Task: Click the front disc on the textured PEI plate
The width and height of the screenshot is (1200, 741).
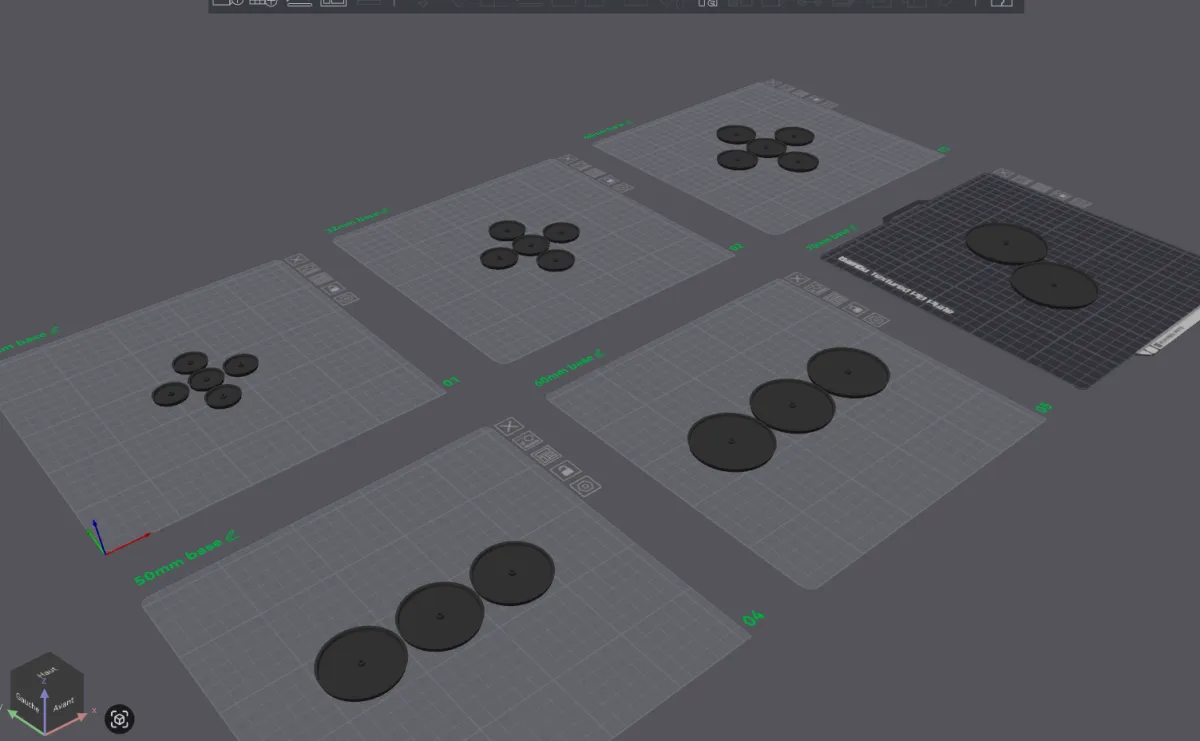Action: click(x=1053, y=284)
